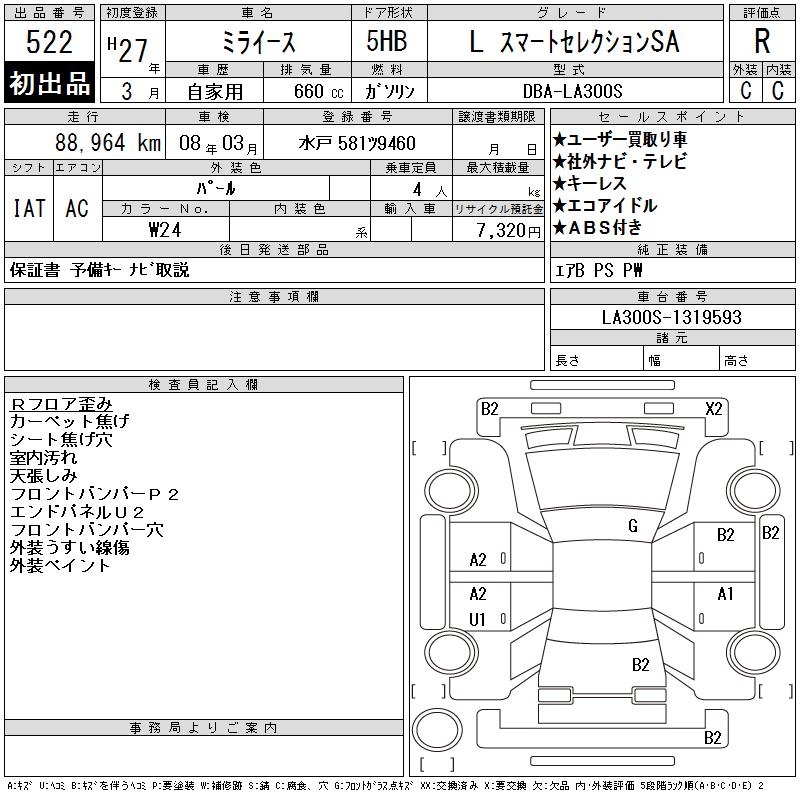This screenshot has height=800, width=800.
Task: Select sales point ★キーレス
Action: (590, 183)
